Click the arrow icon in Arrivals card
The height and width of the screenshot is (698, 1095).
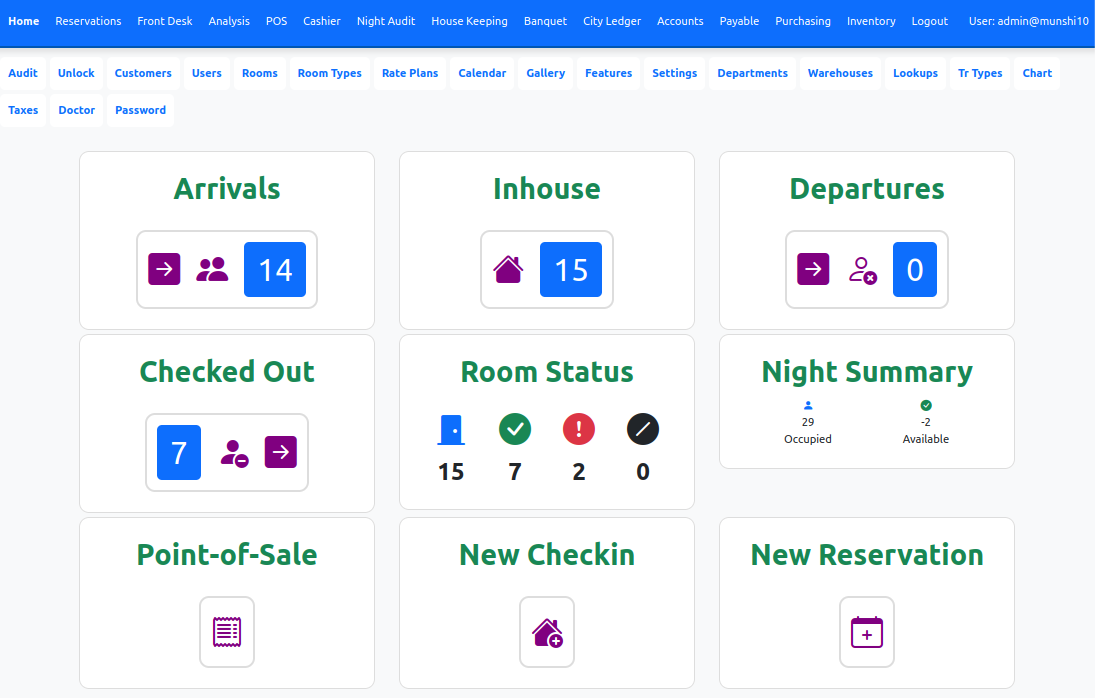[164, 269]
